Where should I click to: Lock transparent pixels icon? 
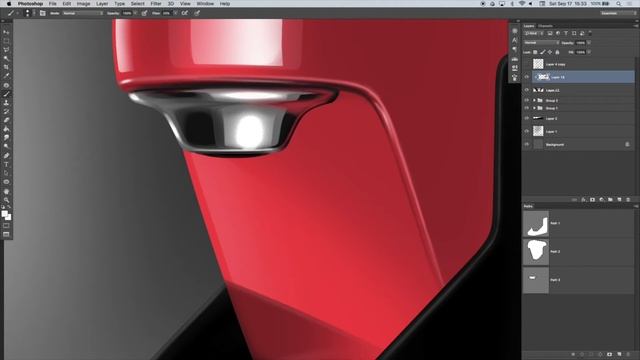(x=535, y=52)
